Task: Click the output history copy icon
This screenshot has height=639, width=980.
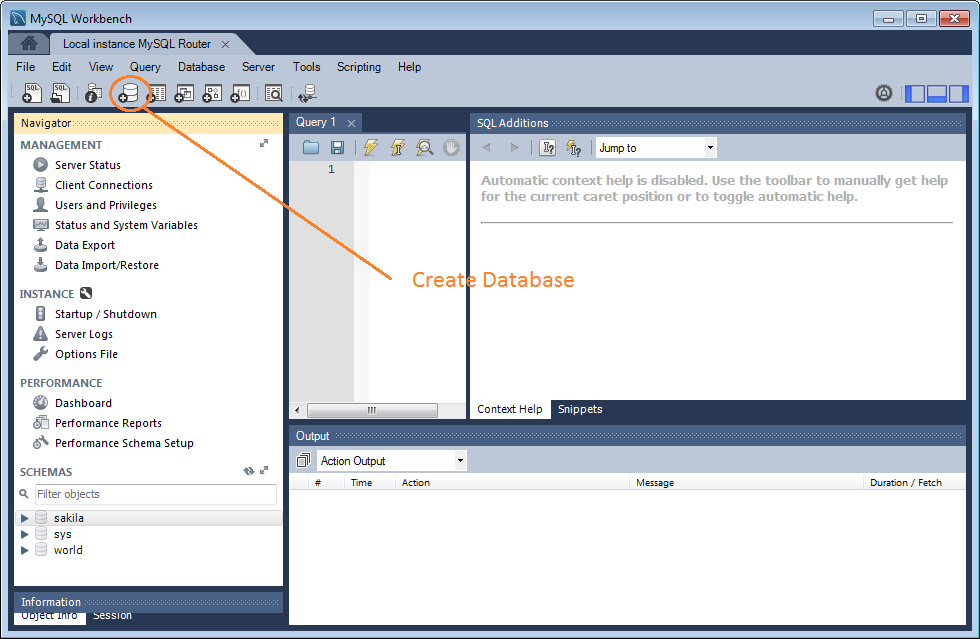Action: (x=303, y=461)
